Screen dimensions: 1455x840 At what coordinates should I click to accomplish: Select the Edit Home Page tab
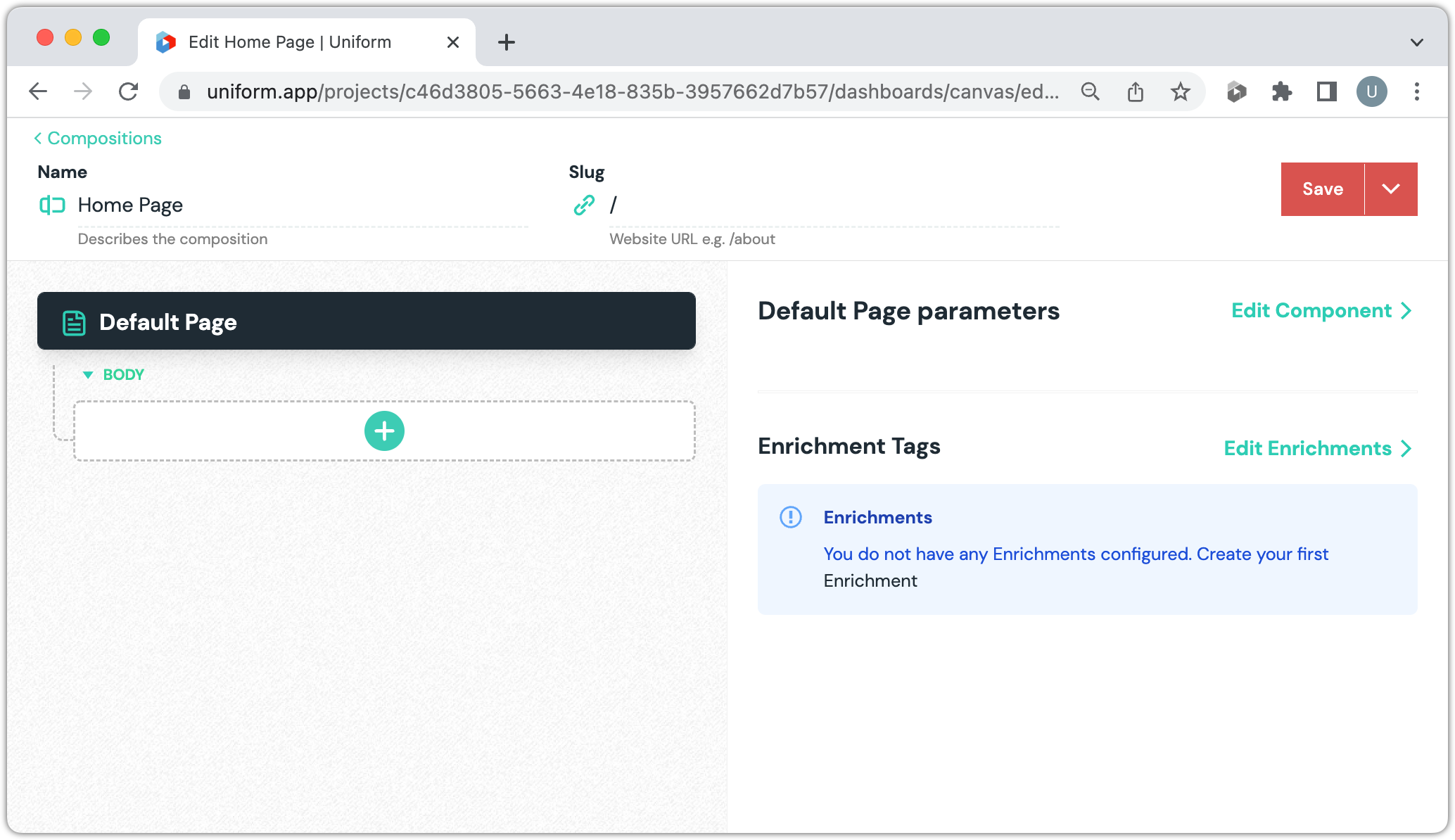[x=289, y=42]
